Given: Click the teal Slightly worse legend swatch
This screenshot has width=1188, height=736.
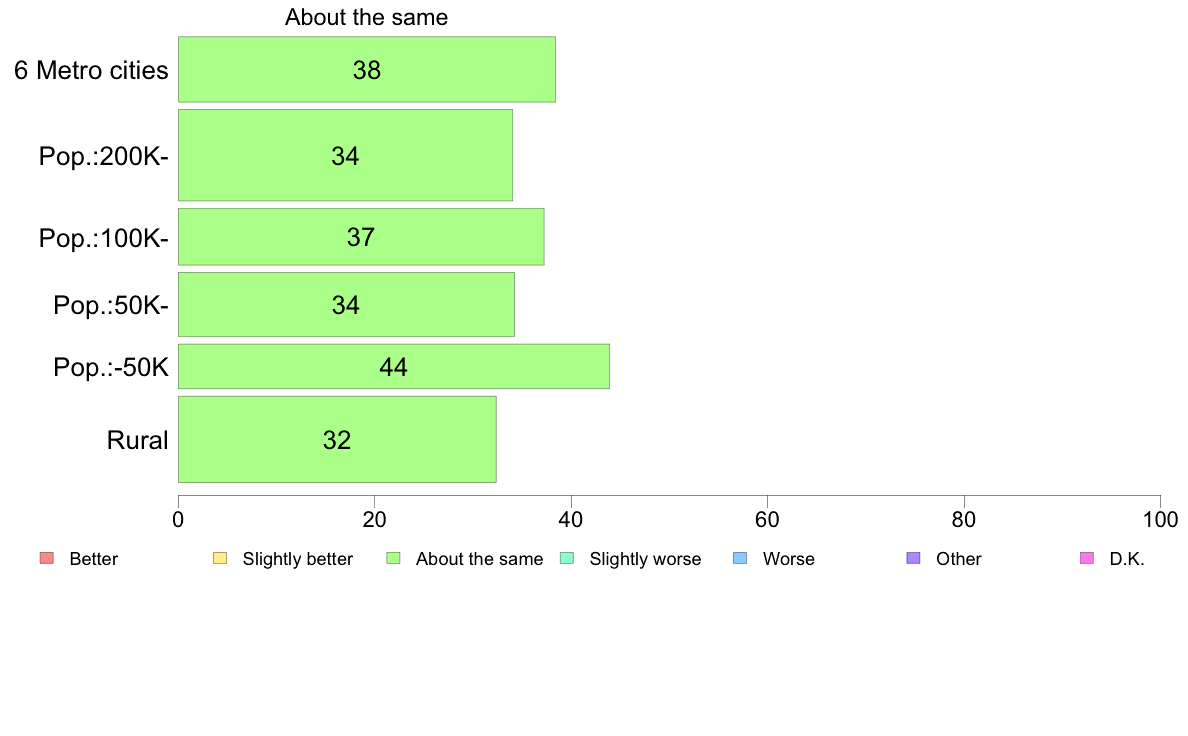Looking at the screenshot, I should tap(567, 559).
